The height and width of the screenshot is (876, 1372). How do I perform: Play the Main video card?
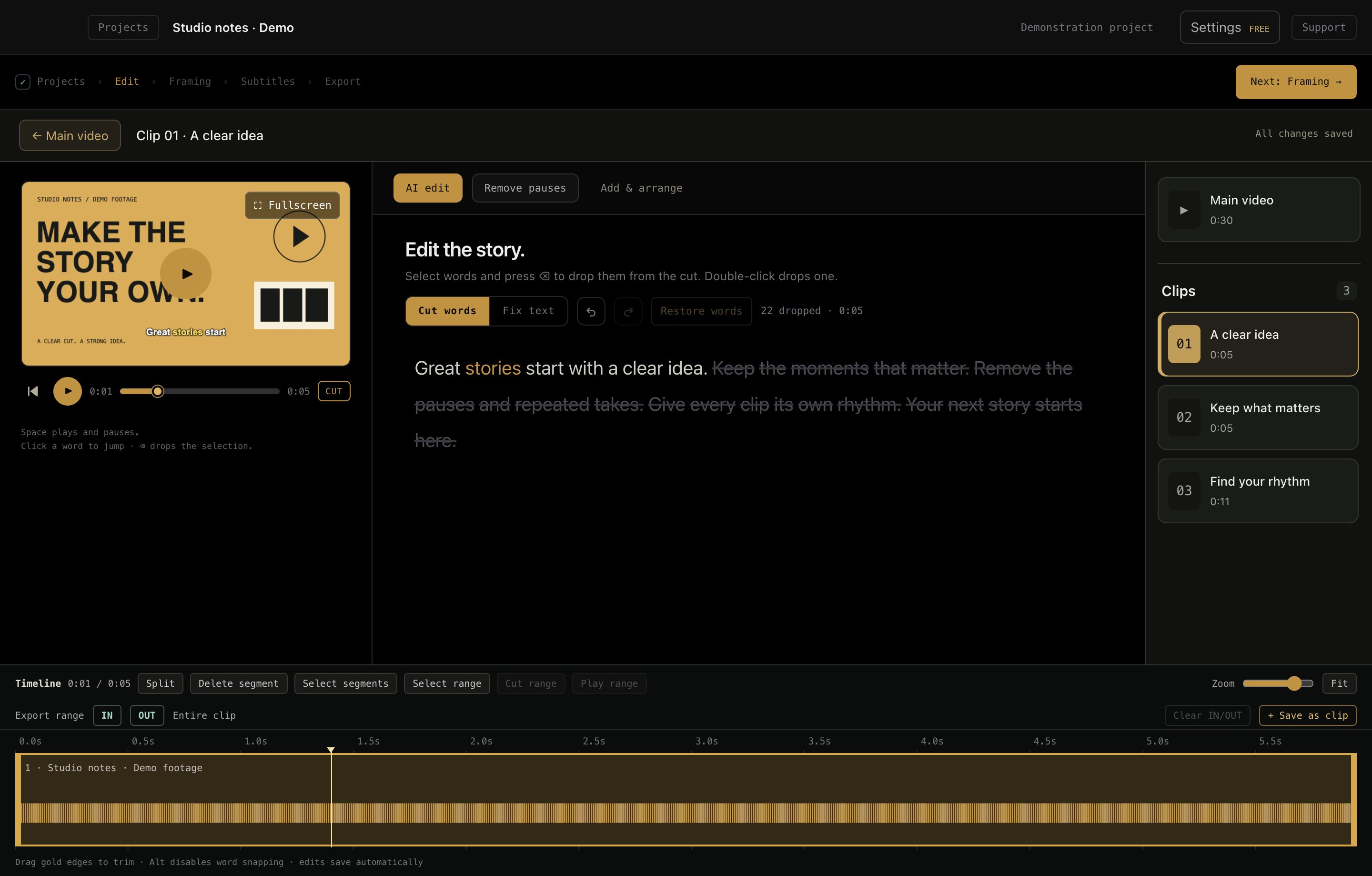(x=1259, y=210)
